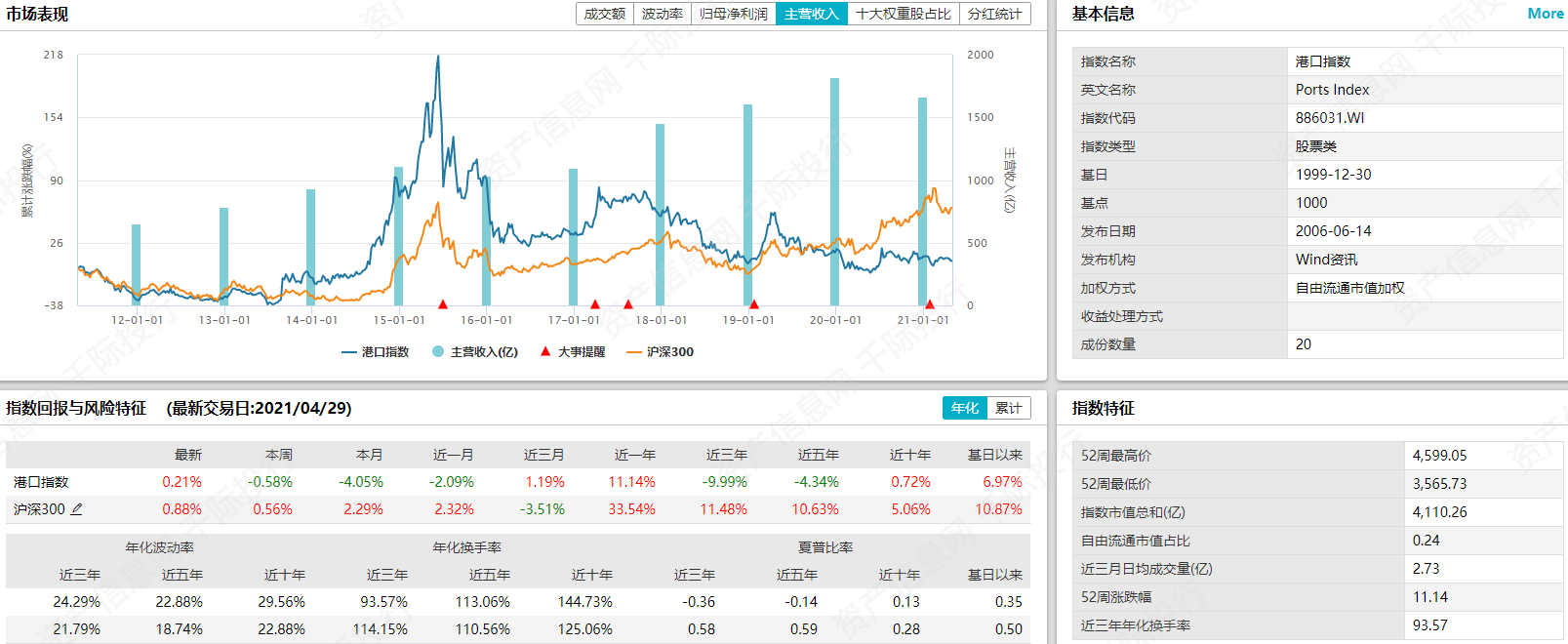Viewport: 1568px width, 644px height.
Task: Click the teal circle swatch for 主营收入(亿)
Action: click(x=438, y=351)
